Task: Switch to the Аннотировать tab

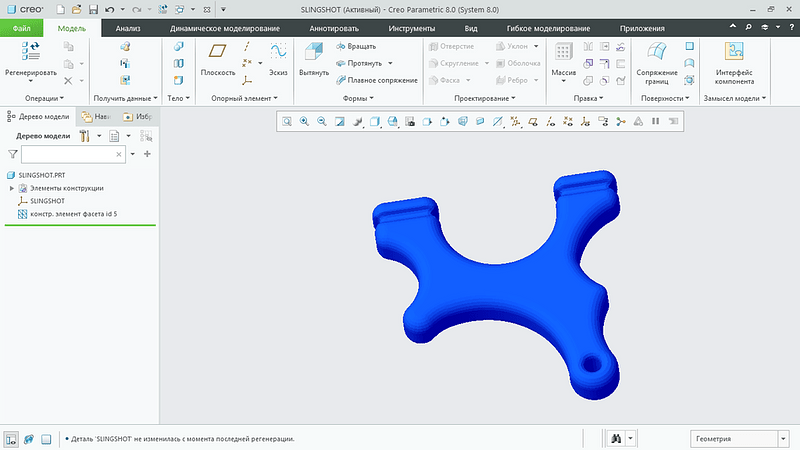Action: coord(334,28)
